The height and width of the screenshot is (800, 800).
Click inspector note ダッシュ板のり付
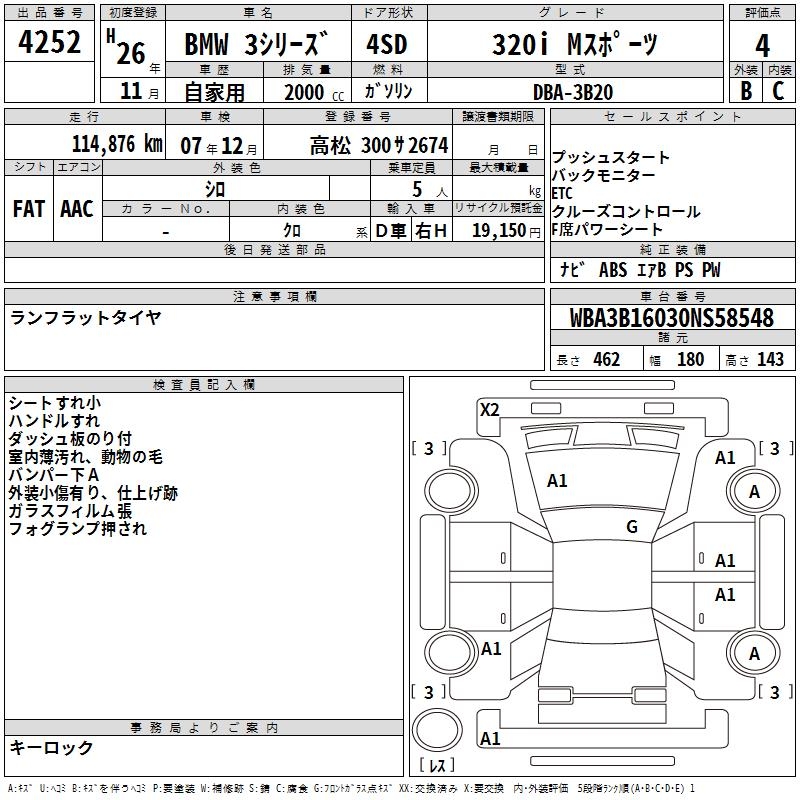pyautogui.click(x=70, y=438)
